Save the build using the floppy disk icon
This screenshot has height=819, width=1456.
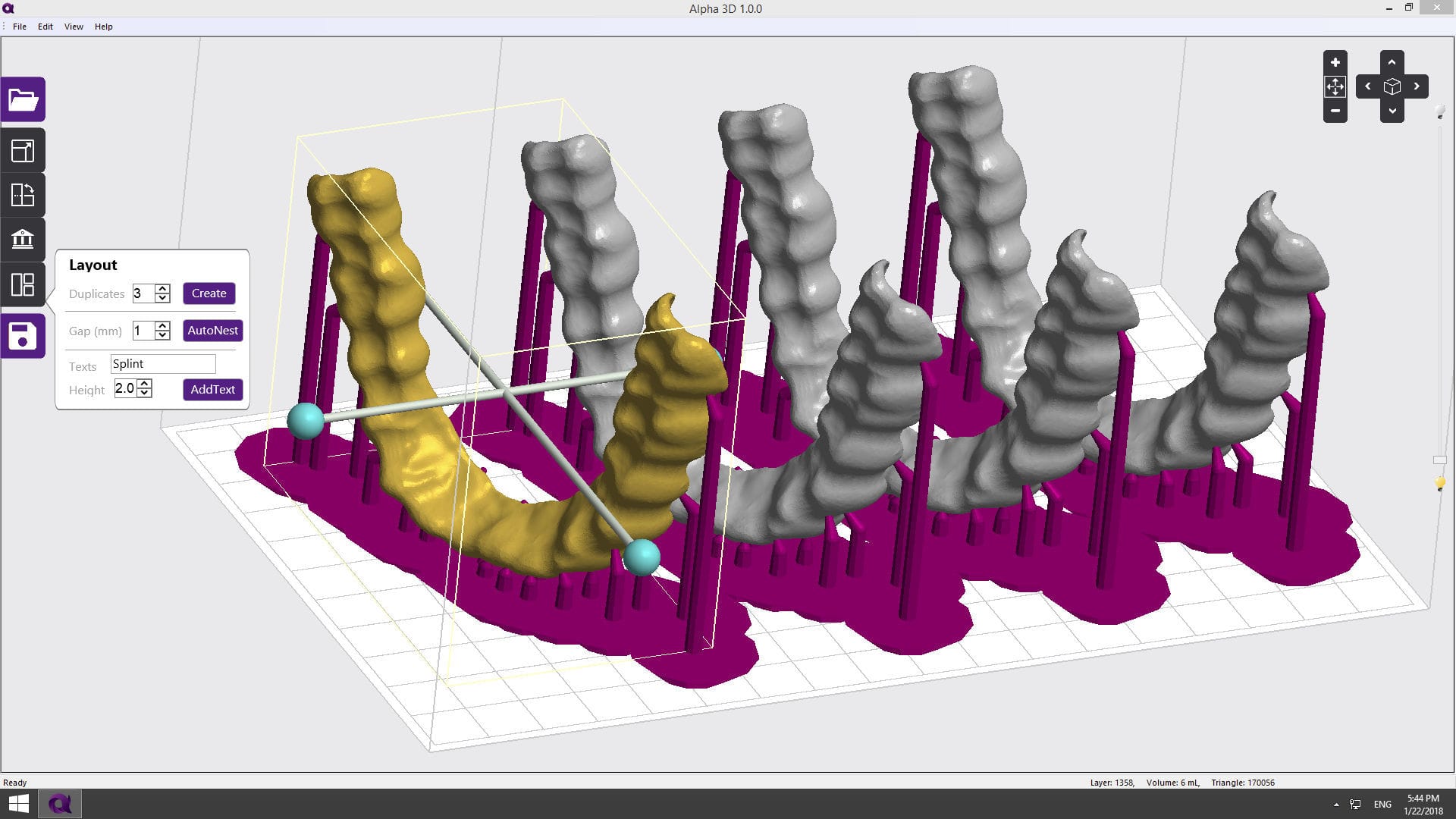(23, 335)
